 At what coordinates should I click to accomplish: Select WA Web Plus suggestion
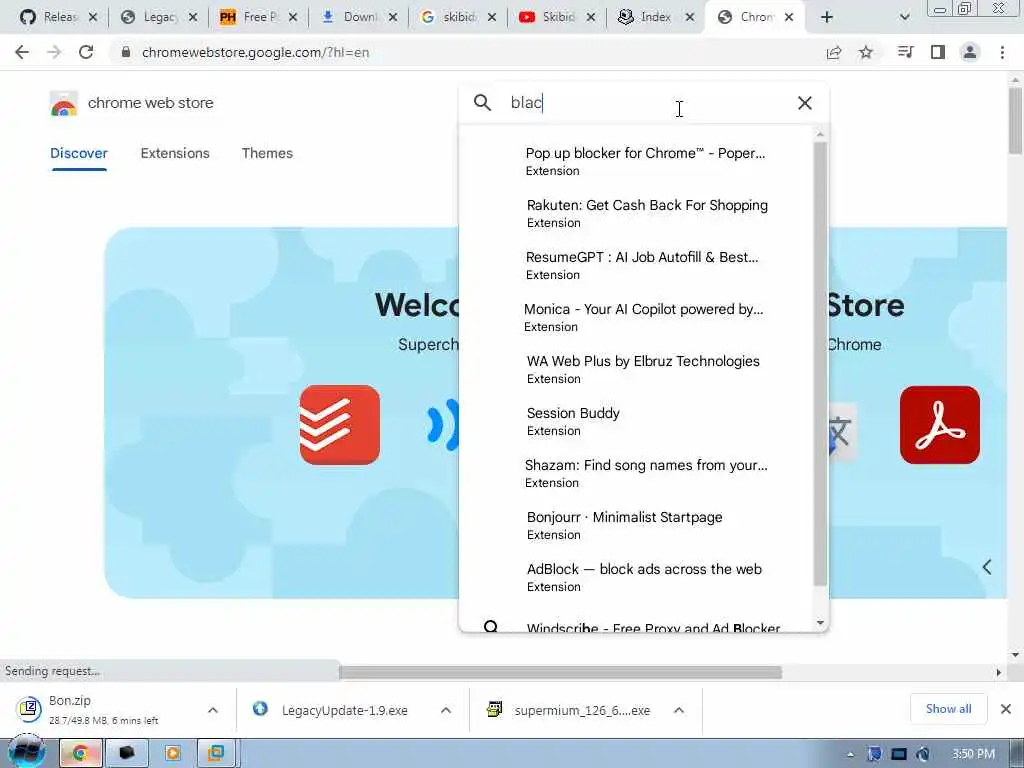click(x=637, y=369)
